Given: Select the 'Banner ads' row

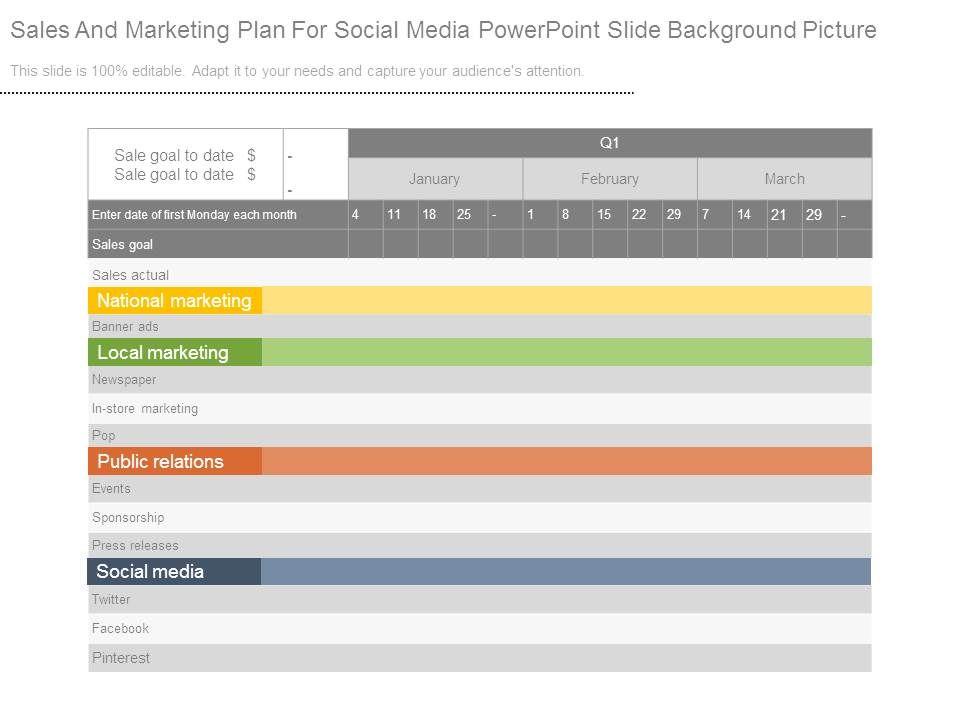Looking at the screenshot, I should click(x=480, y=326).
